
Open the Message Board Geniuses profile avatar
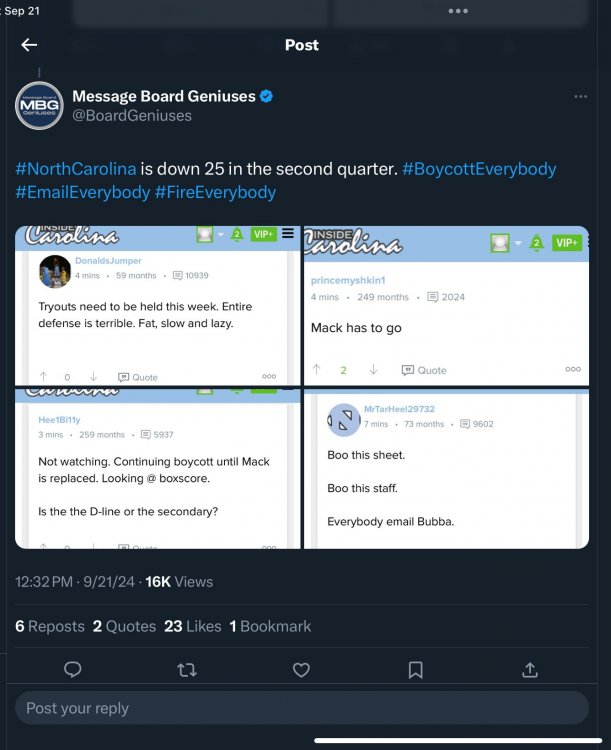click(x=40, y=106)
